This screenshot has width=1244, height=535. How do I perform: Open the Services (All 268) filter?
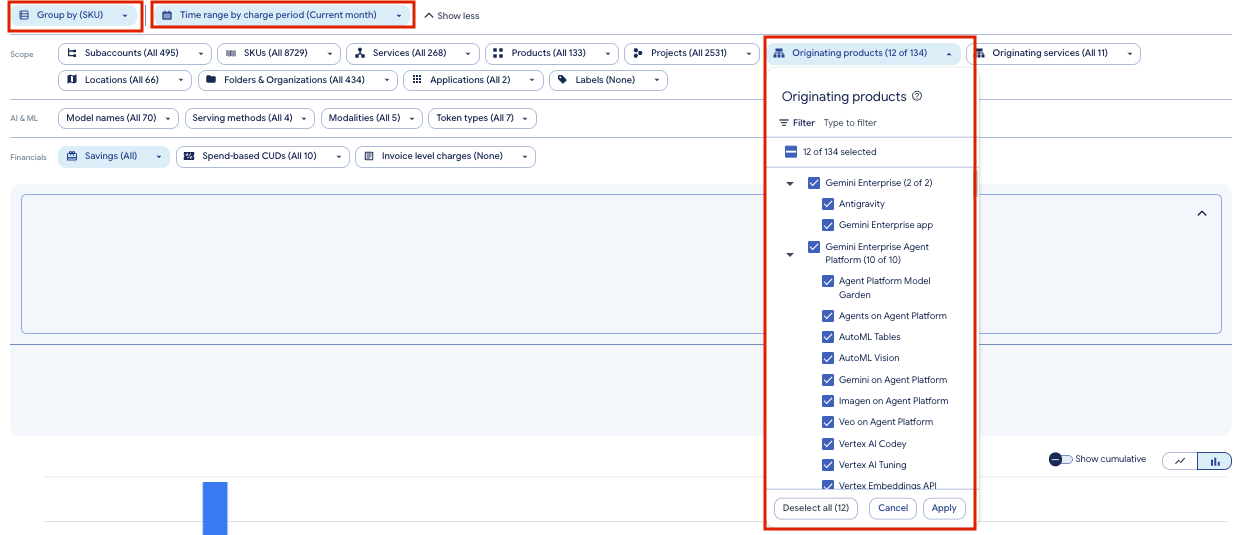pyautogui.click(x=412, y=53)
